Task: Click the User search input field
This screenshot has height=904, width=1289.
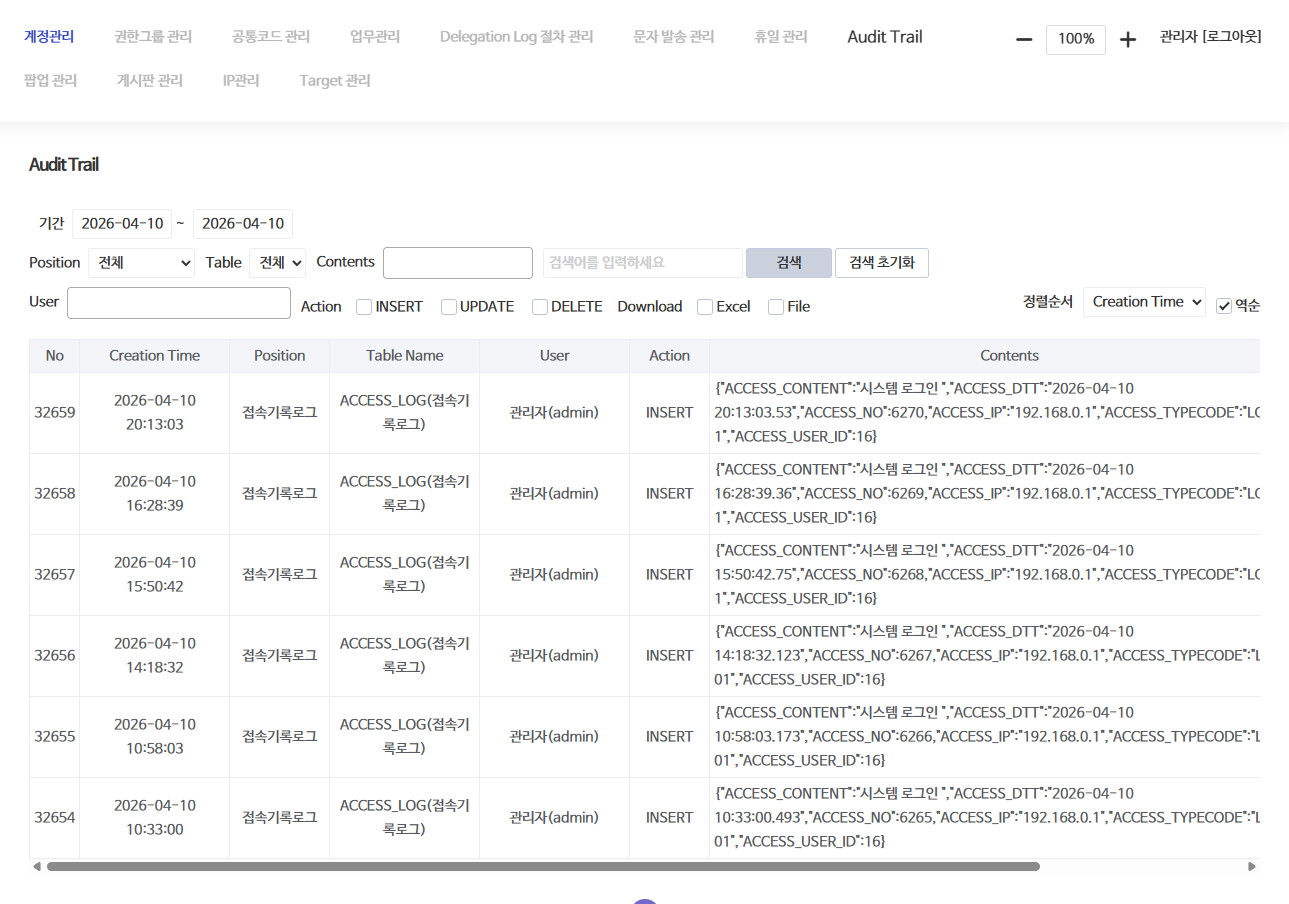Action: click(178, 302)
